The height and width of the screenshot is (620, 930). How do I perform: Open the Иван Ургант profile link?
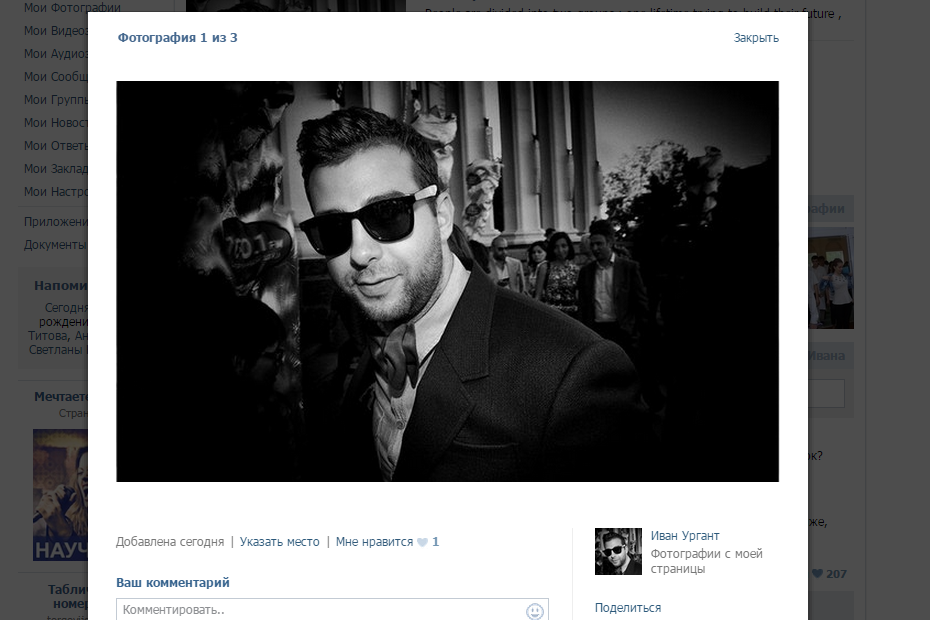(684, 536)
